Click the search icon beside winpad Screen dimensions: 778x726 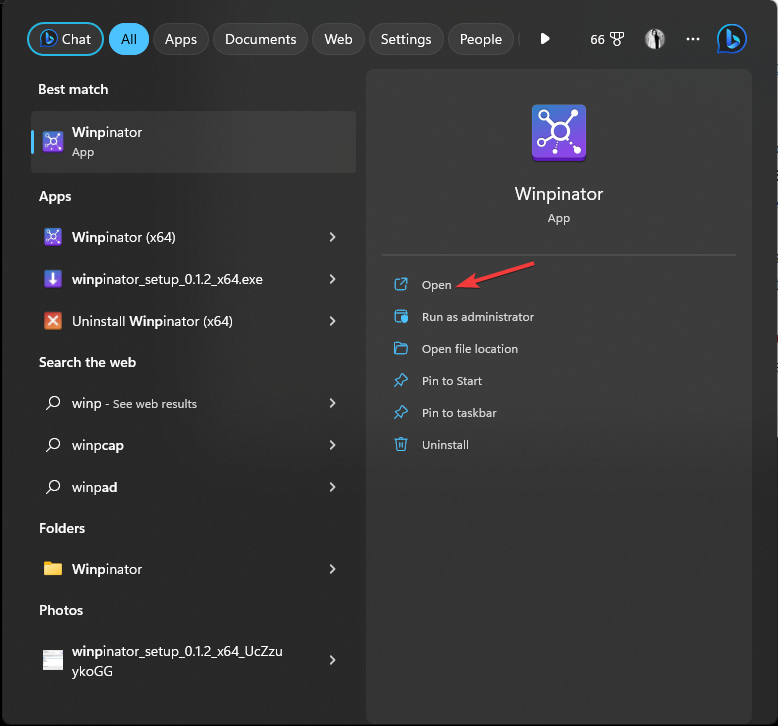pos(53,486)
